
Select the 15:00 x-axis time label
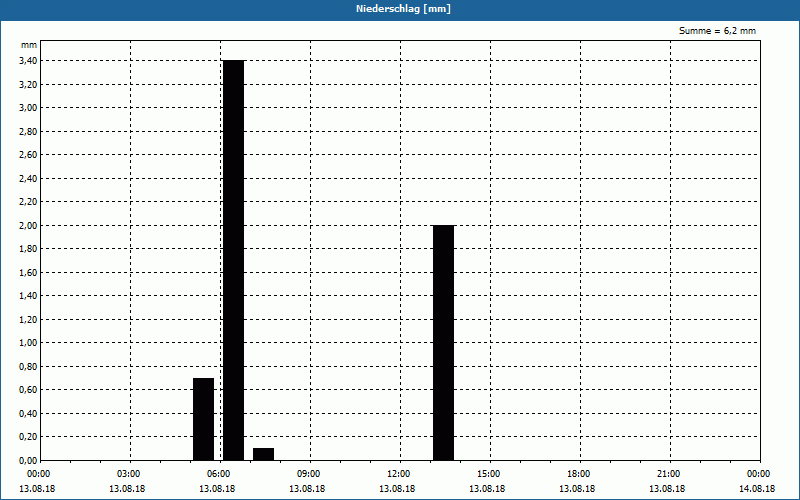489,474
